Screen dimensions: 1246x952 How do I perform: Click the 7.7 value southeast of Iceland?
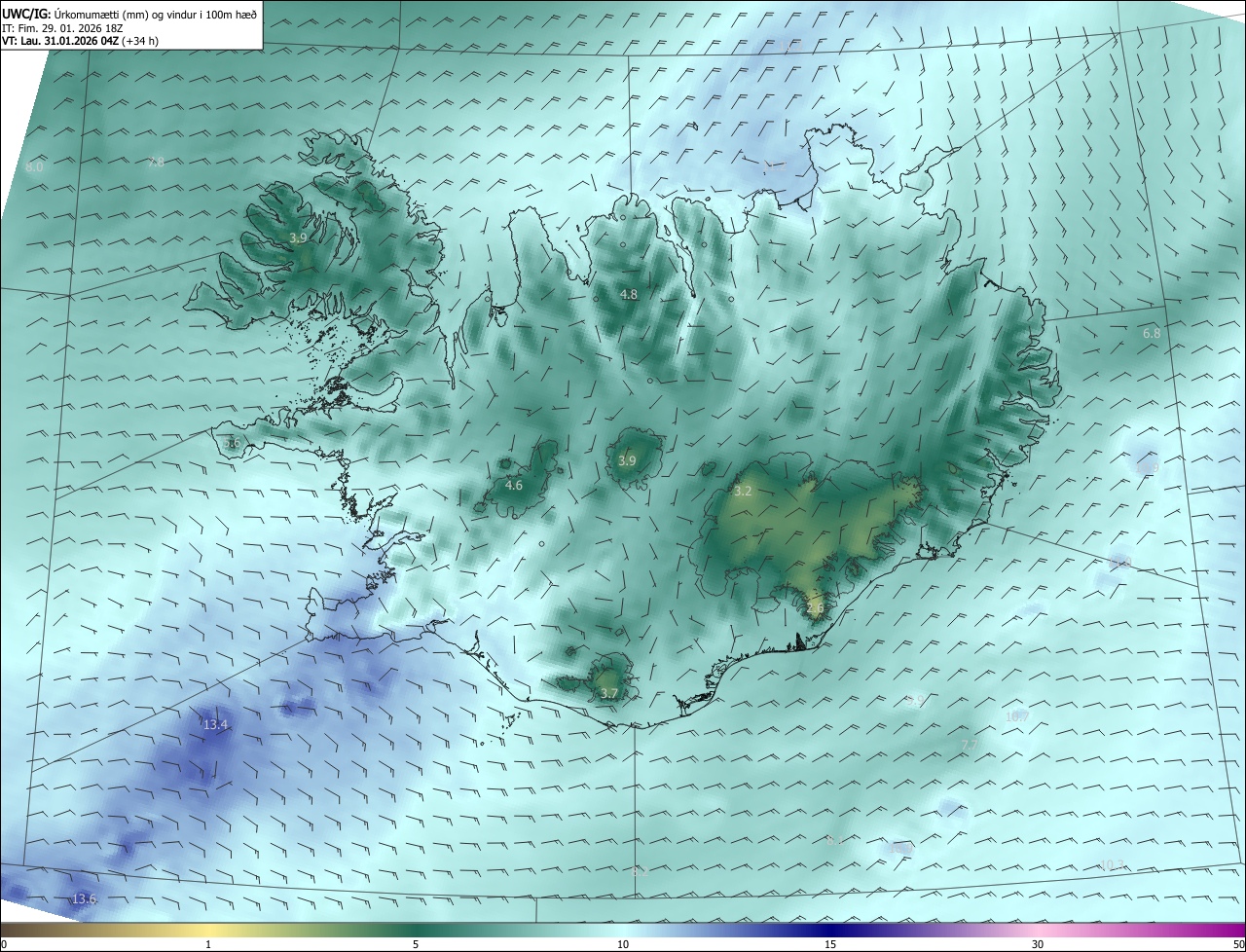tap(970, 745)
